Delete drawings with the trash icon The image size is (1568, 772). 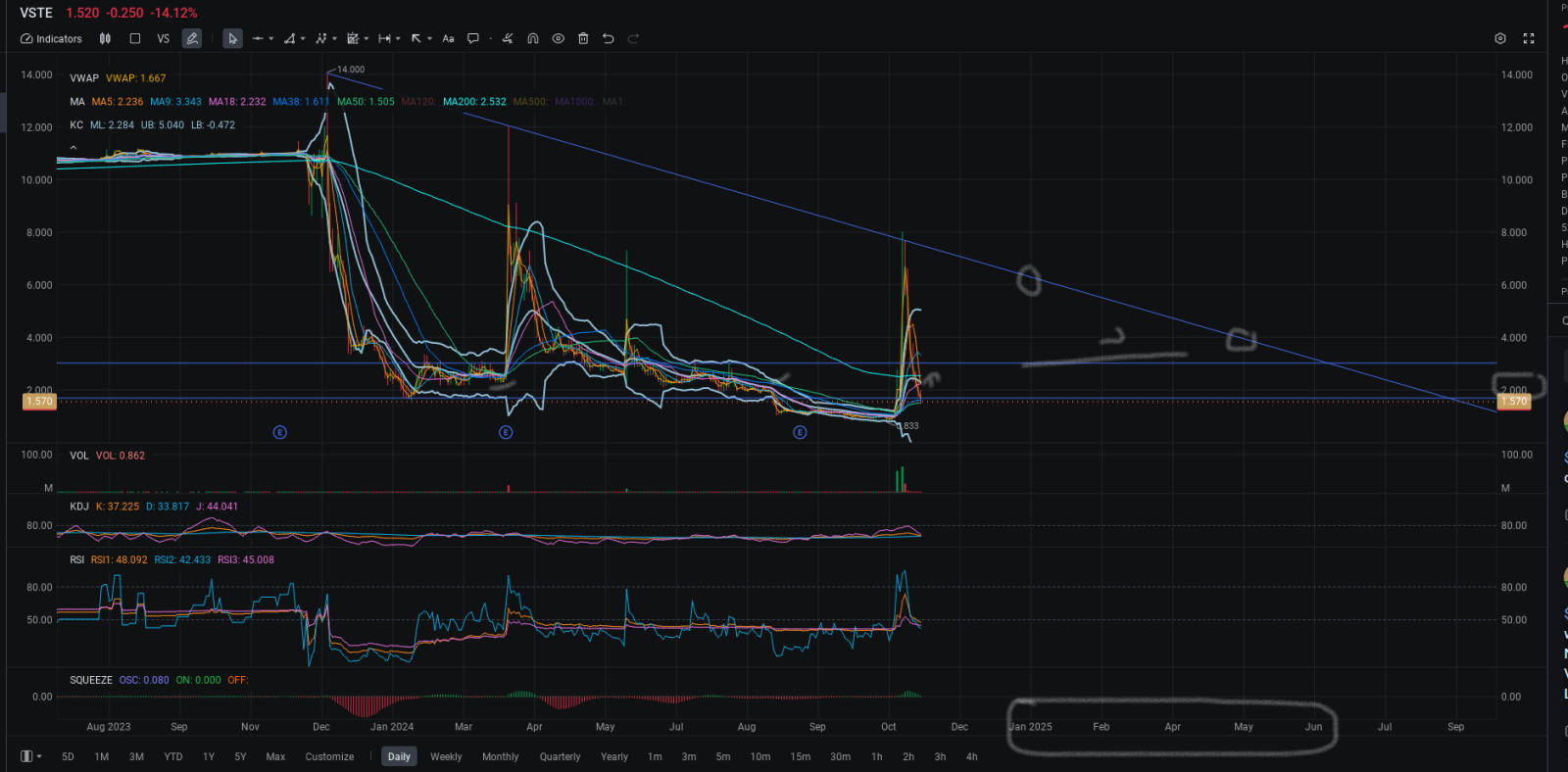coord(583,39)
